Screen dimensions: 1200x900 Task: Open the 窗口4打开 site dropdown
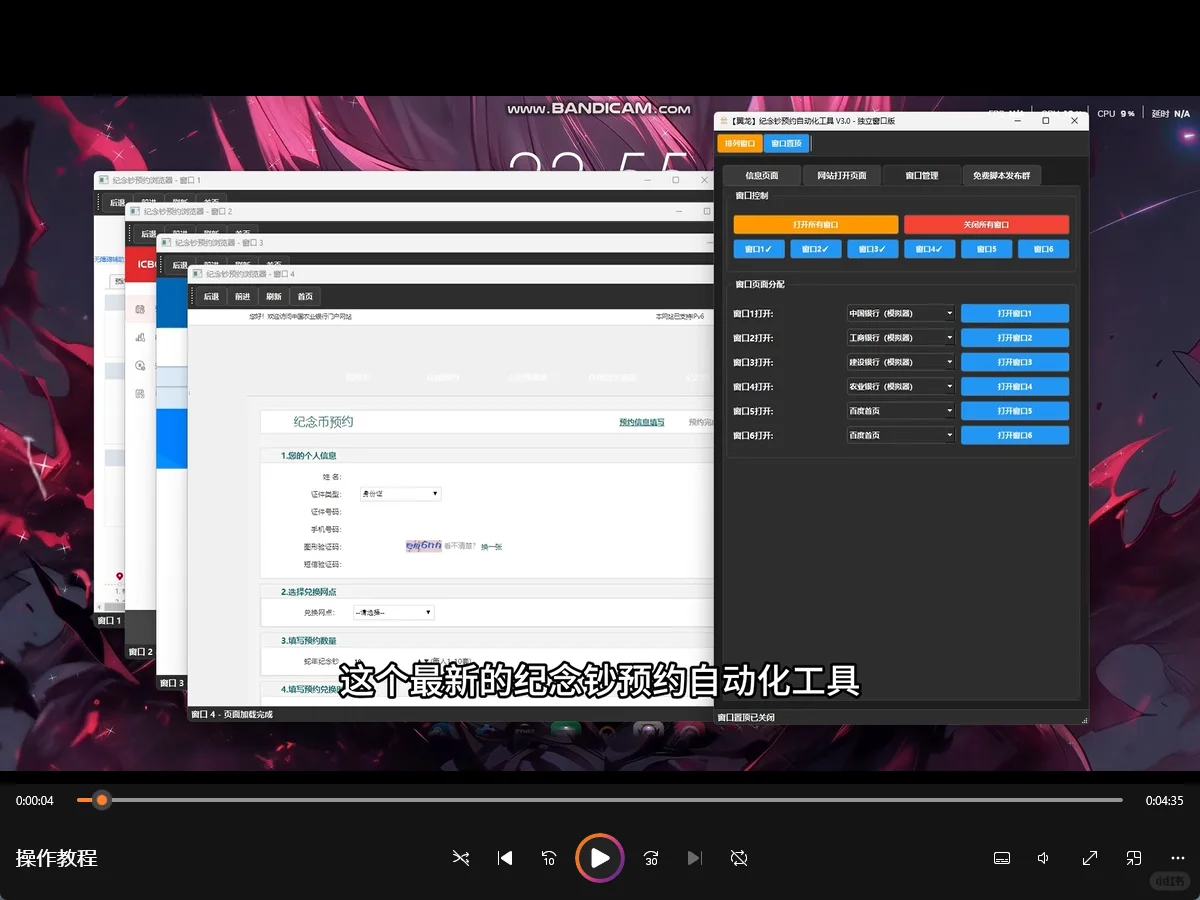pyautogui.click(x=900, y=386)
